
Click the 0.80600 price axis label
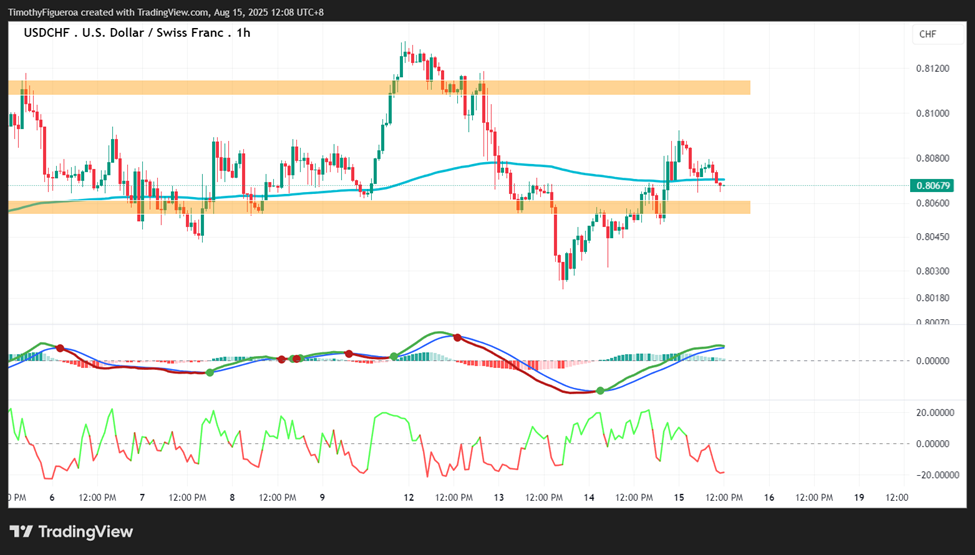[x=933, y=203]
